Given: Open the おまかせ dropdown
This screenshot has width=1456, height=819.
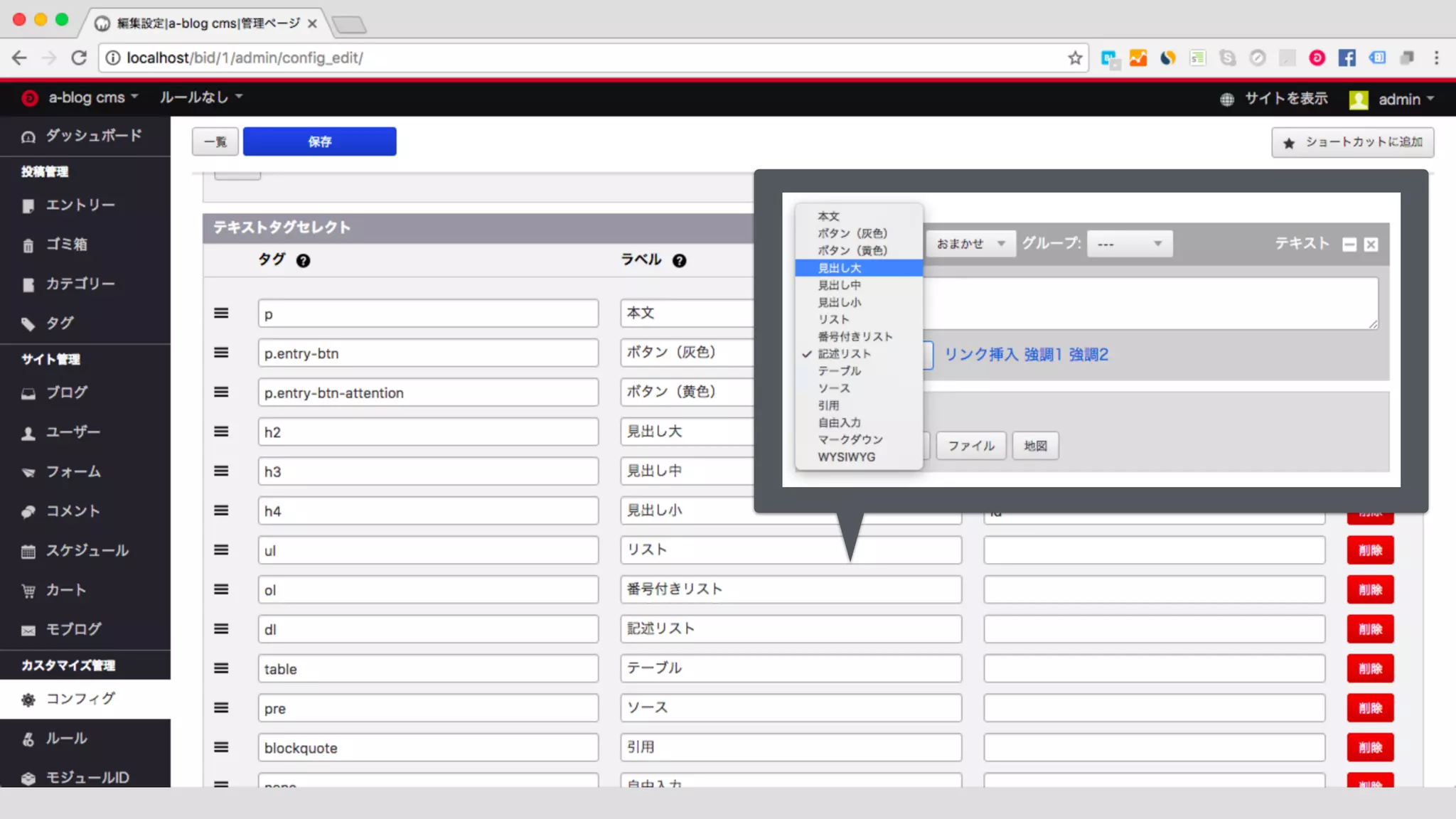Looking at the screenshot, I should click(970, 244).
